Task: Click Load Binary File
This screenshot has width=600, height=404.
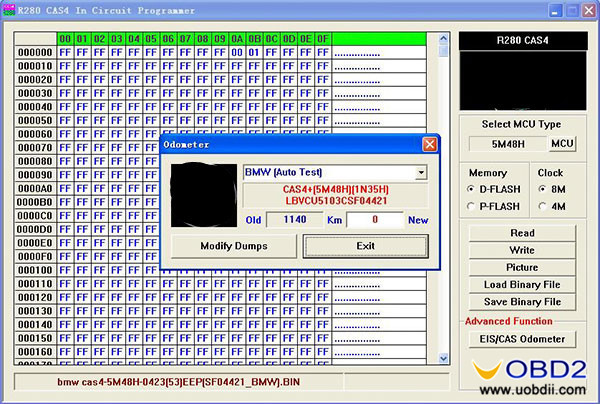Action: [521, 284]
